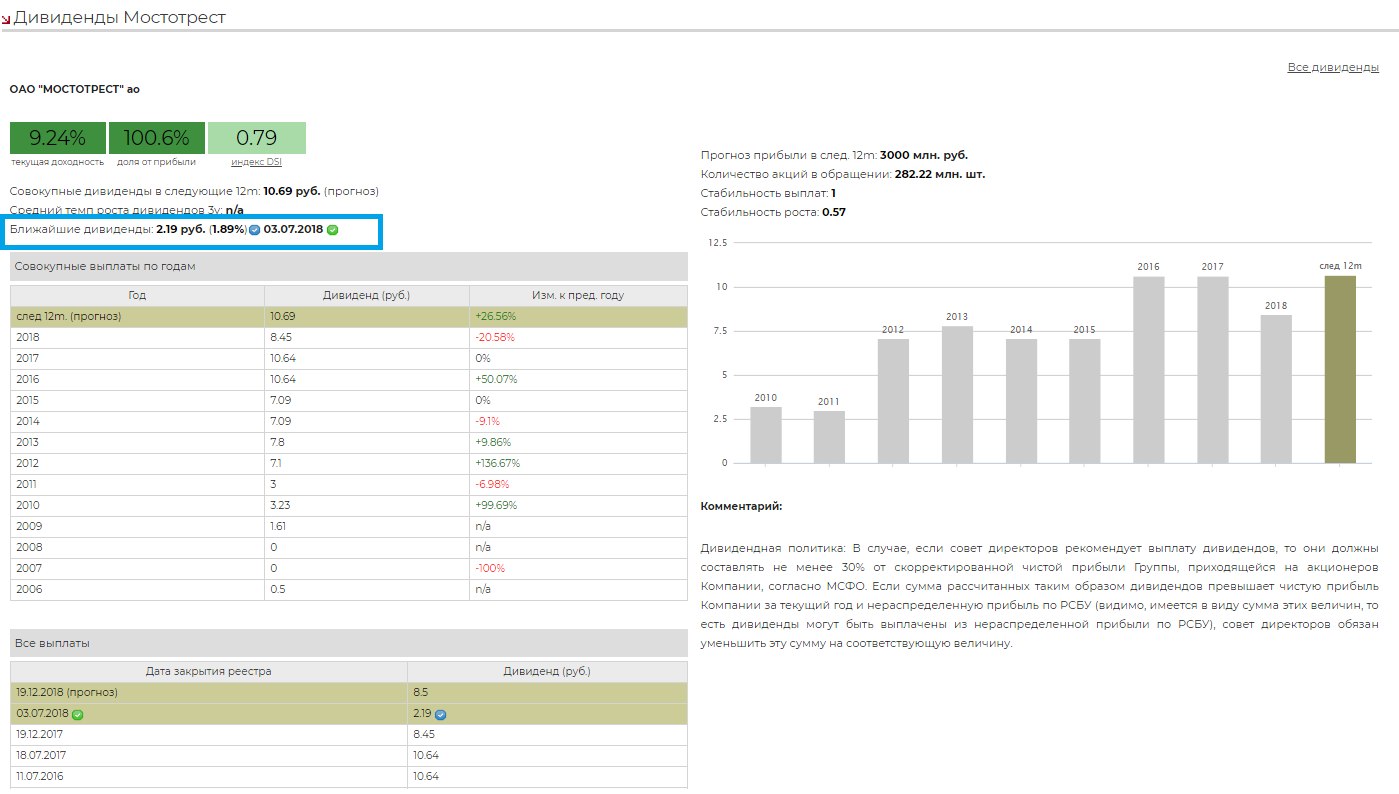Click the Совокупные дивиденды 10.69 руб. forecast line

[194, 191]
